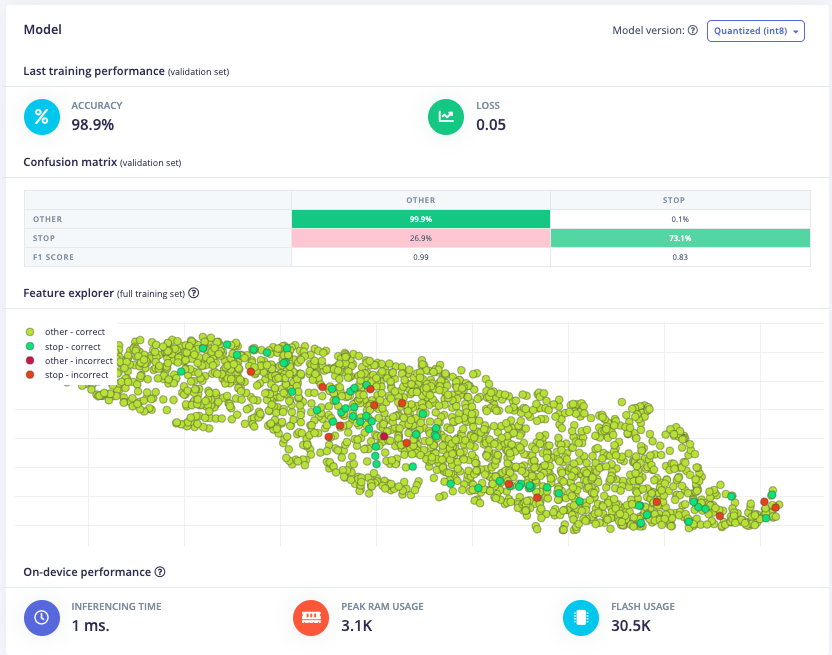
Task: Click the pink 26.9% confusion matrix cell
Action: coord(420,238)
